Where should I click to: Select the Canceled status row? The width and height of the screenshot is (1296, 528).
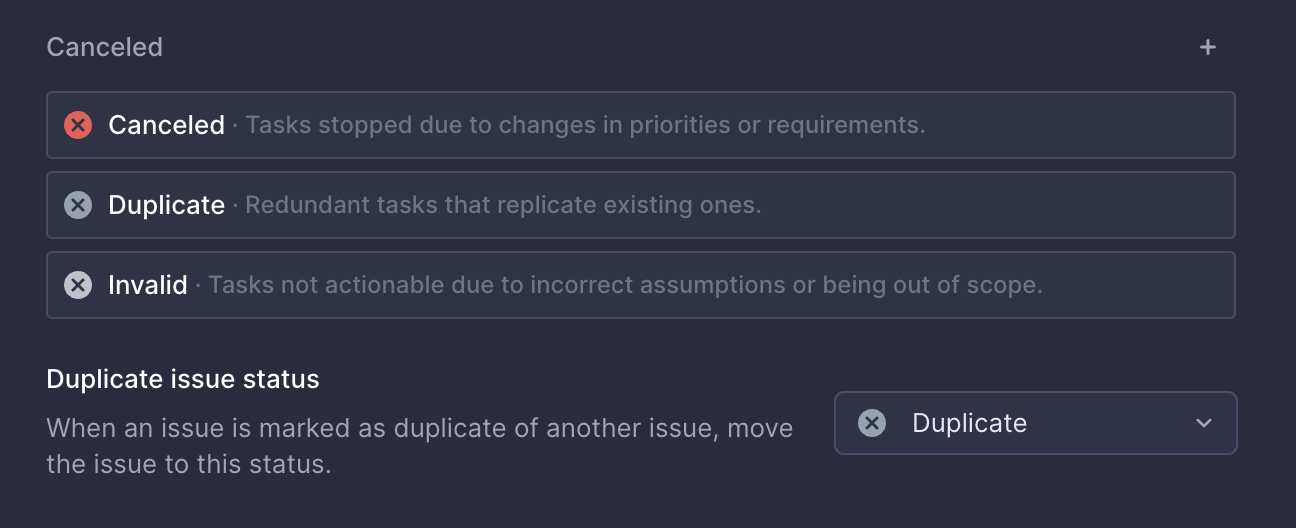point(641,125)
